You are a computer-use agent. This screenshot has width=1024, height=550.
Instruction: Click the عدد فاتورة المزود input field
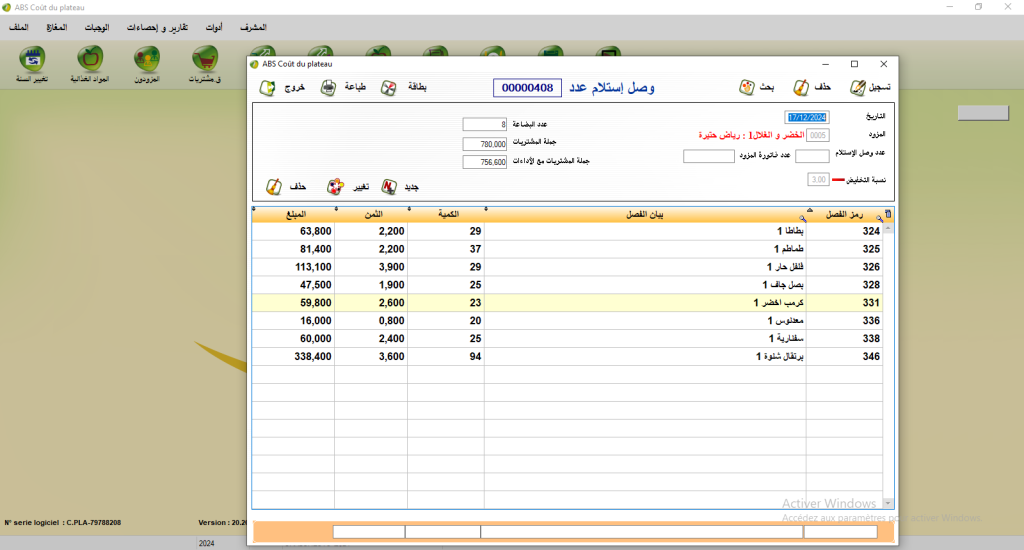click(709, 156)
